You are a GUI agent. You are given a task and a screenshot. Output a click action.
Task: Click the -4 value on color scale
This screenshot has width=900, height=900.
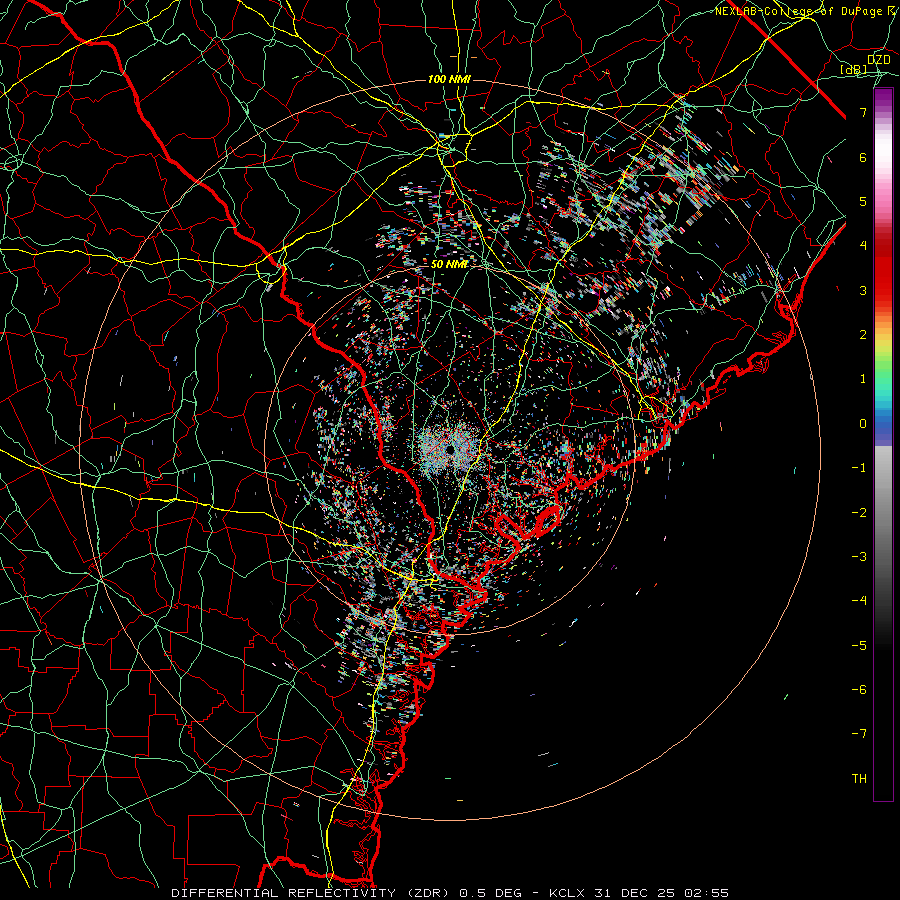(859, 601)
